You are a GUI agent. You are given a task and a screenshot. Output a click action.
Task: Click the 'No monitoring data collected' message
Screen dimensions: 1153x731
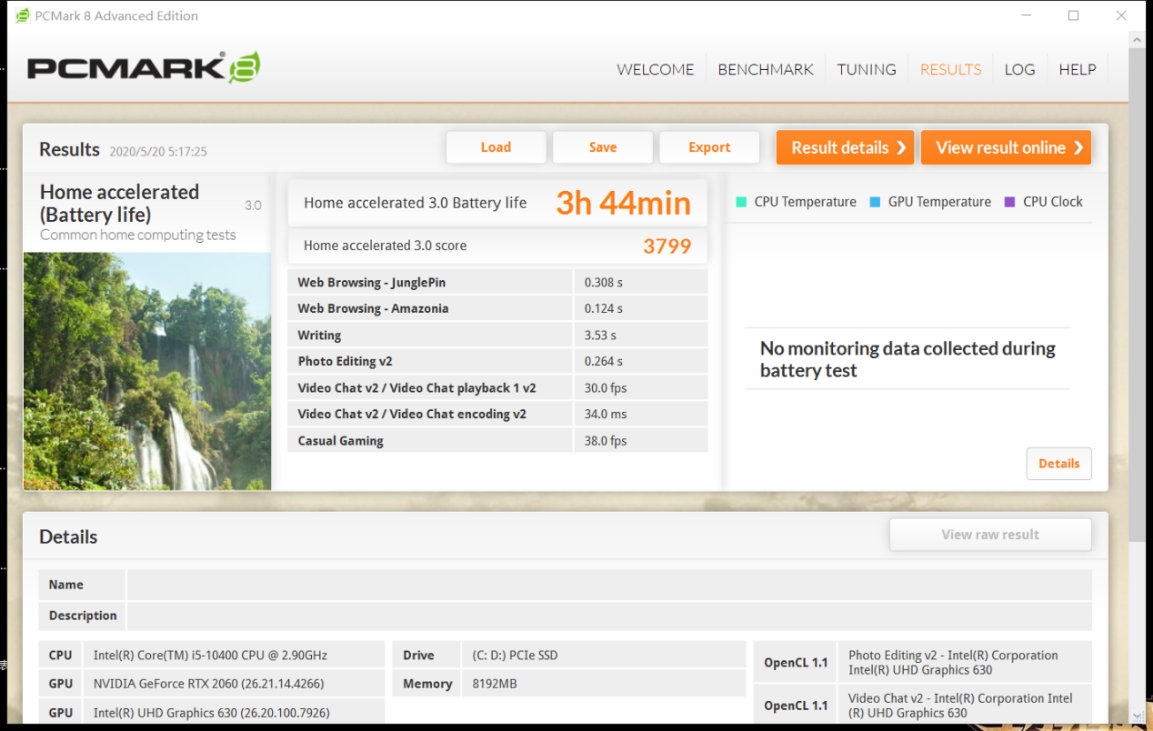click(907, 359)
